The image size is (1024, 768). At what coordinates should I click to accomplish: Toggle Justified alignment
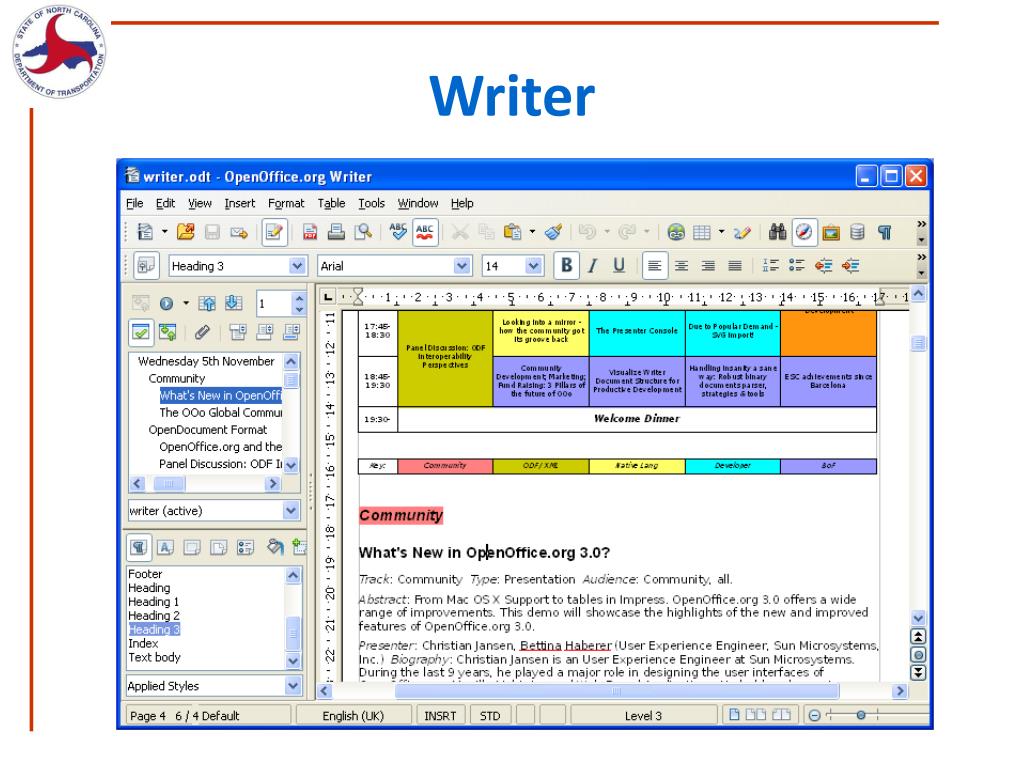pyautogui.click(x=735, y=266)
